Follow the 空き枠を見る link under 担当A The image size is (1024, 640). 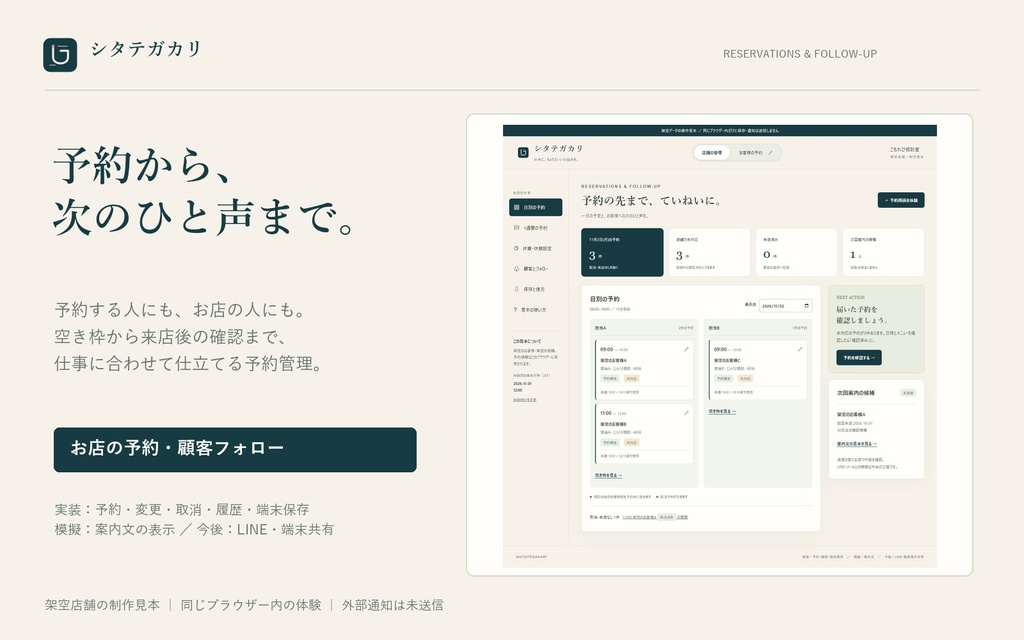(x=608, y=475)
